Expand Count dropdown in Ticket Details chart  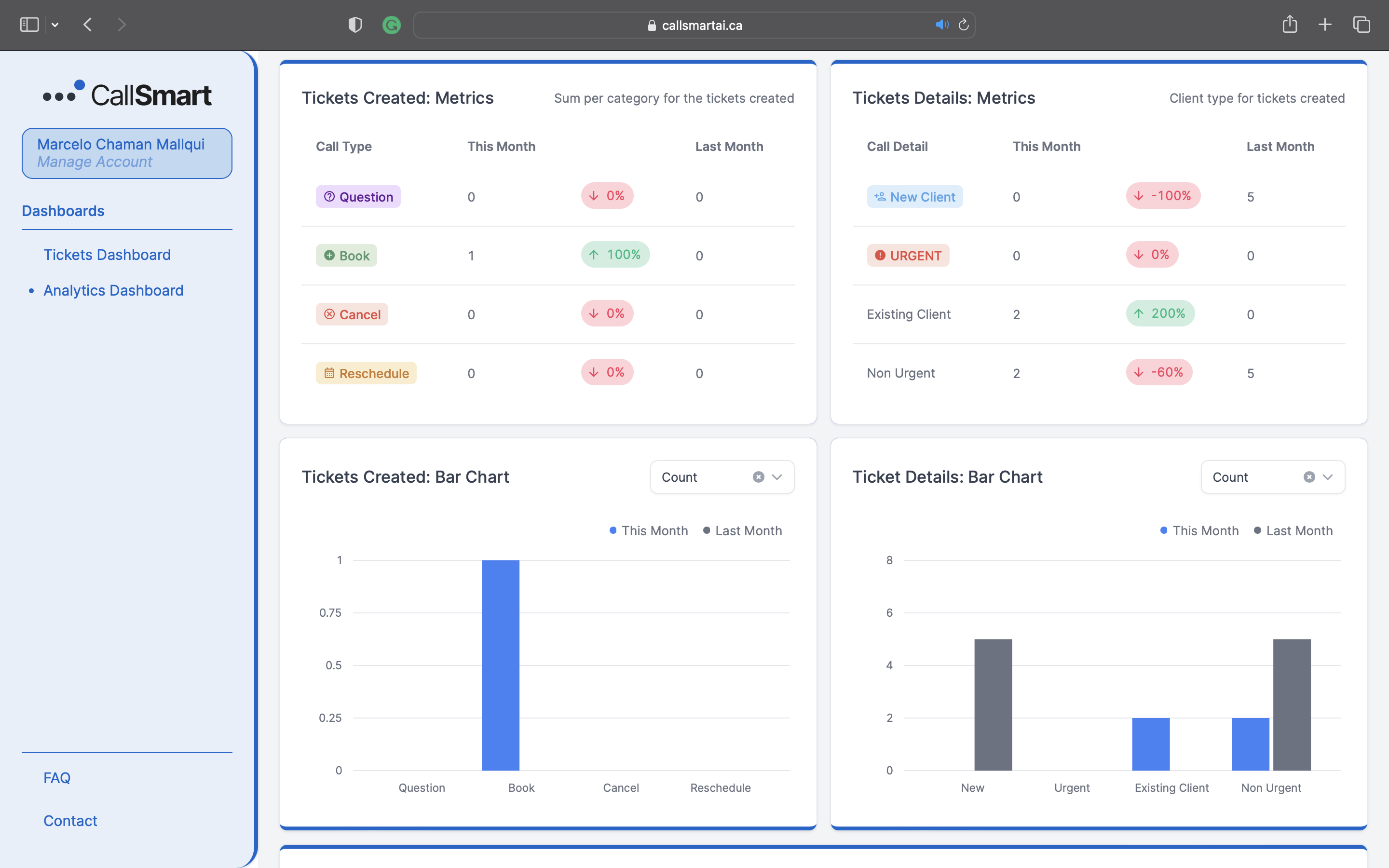click(x=1328, y=477)
